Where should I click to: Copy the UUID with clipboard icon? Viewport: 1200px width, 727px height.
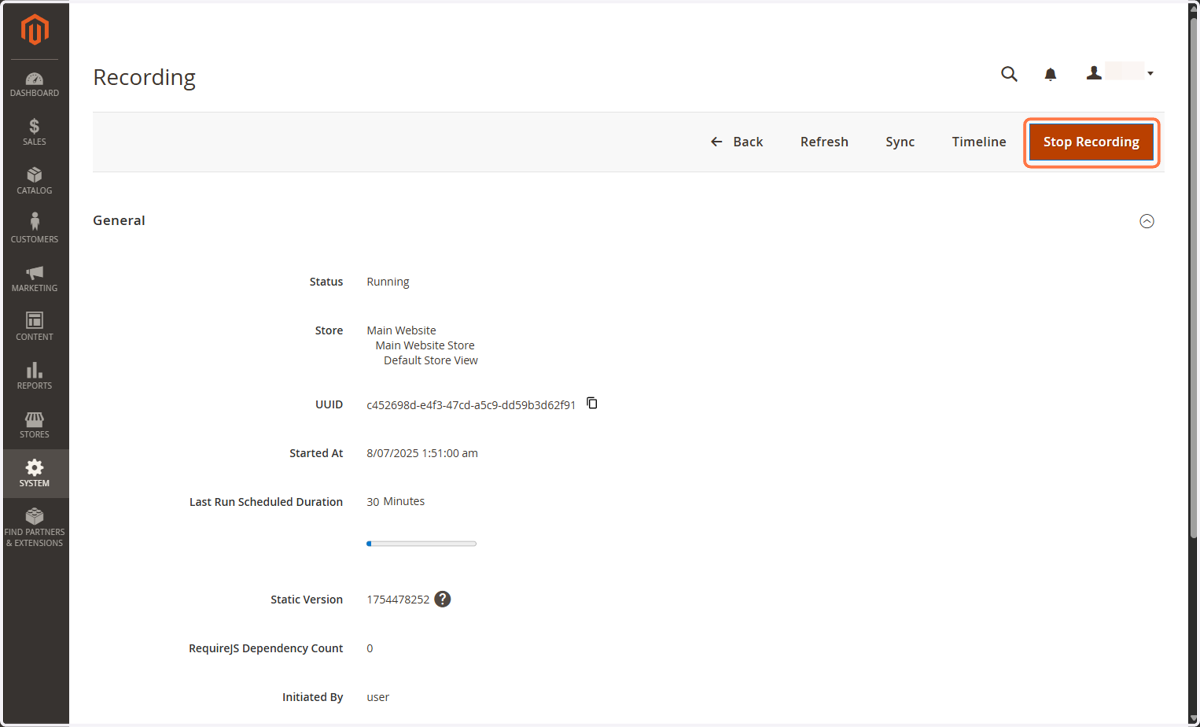592,403
